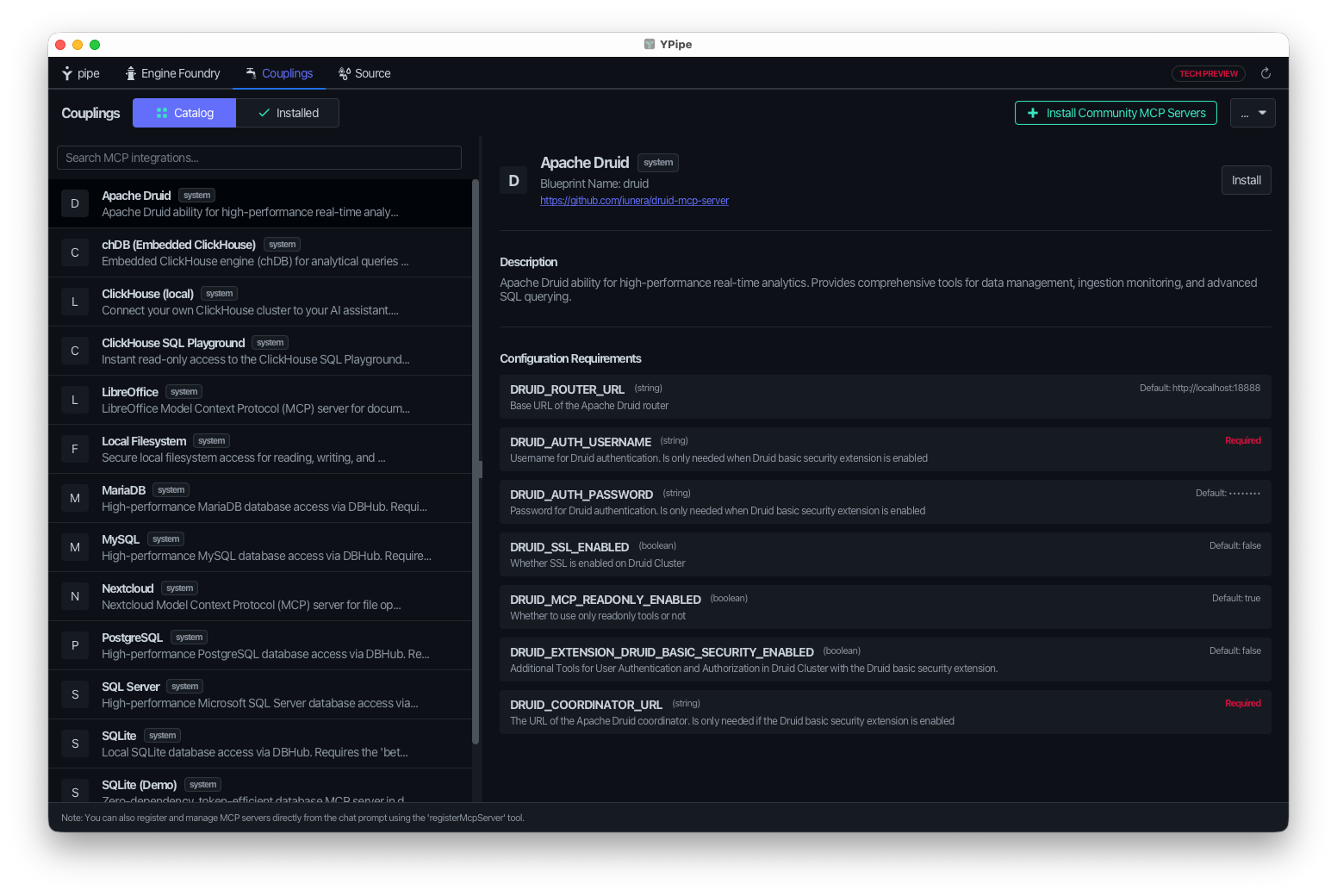Select MariaDB in the list
1337x896 pixels.
click(260, 498)
